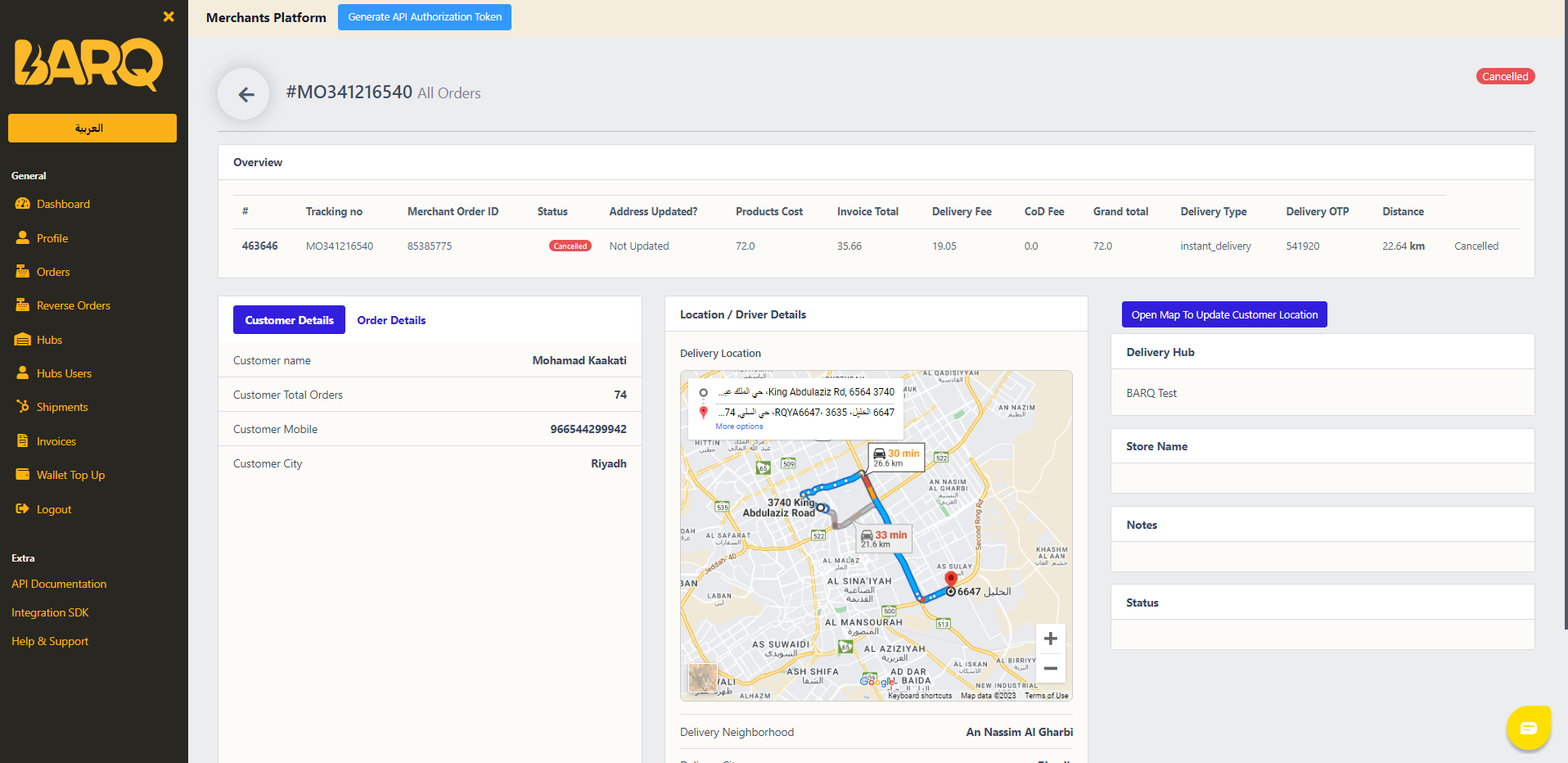Viewport: 1568px width, 763px height.
Task: Open Map To Update Customer Location
Action: click(x=1223, y=315)
